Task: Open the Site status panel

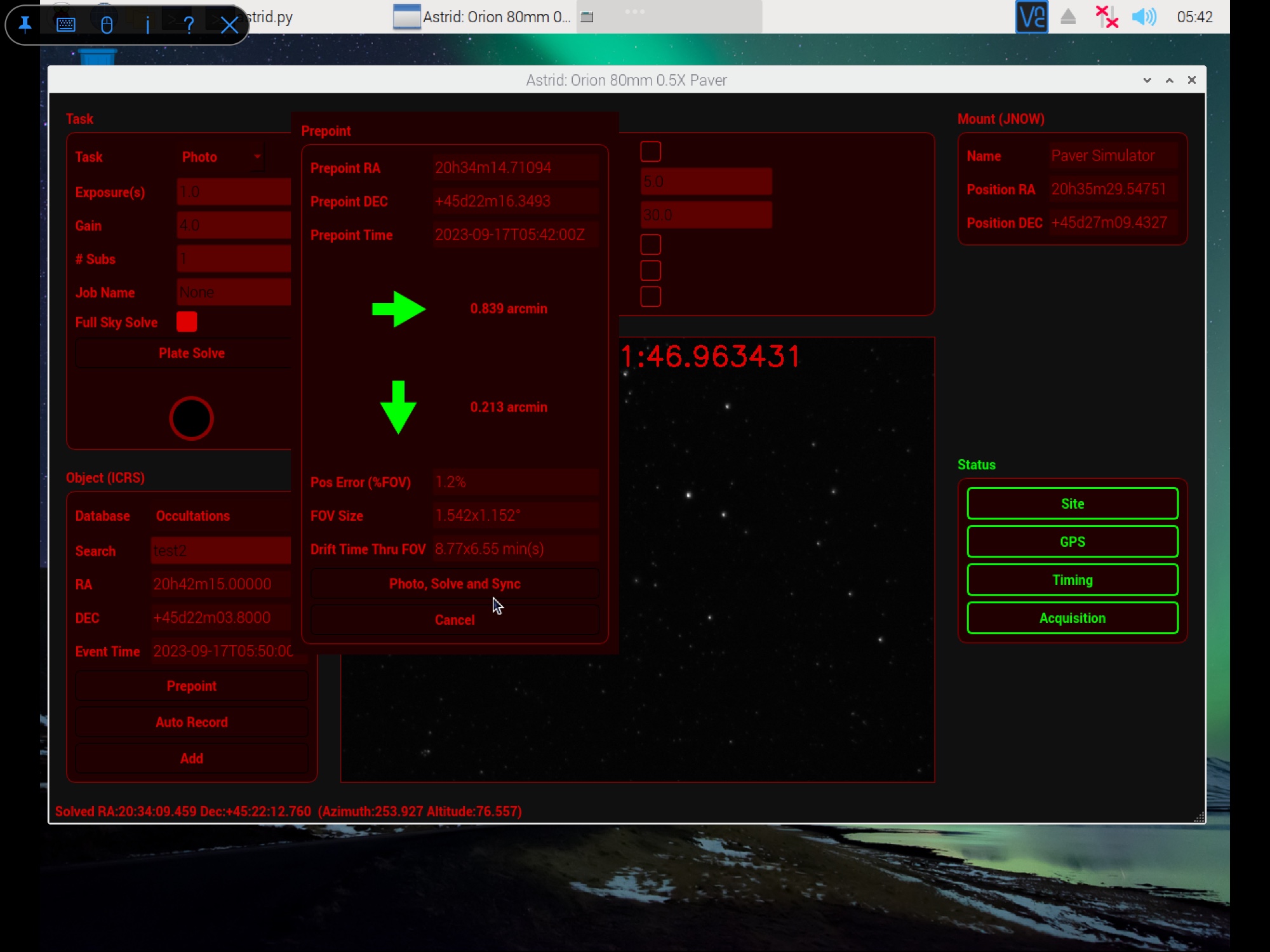Action: pyautogui.click(x=1072, y=504)
